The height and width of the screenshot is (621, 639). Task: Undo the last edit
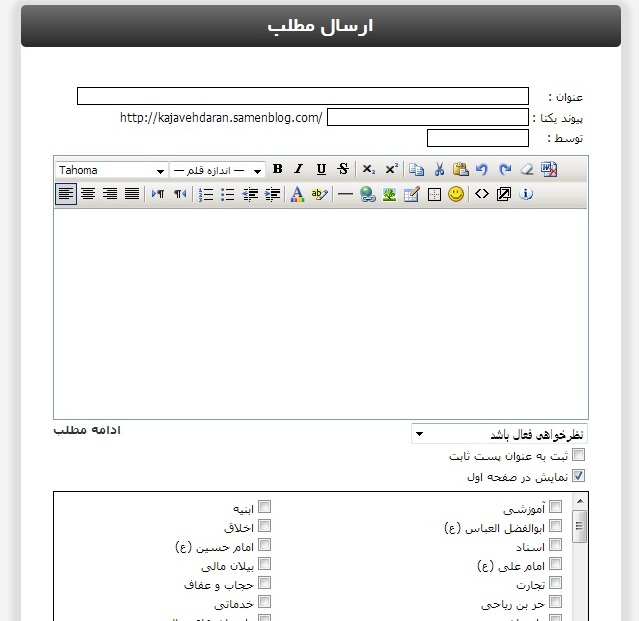[482, 169]
